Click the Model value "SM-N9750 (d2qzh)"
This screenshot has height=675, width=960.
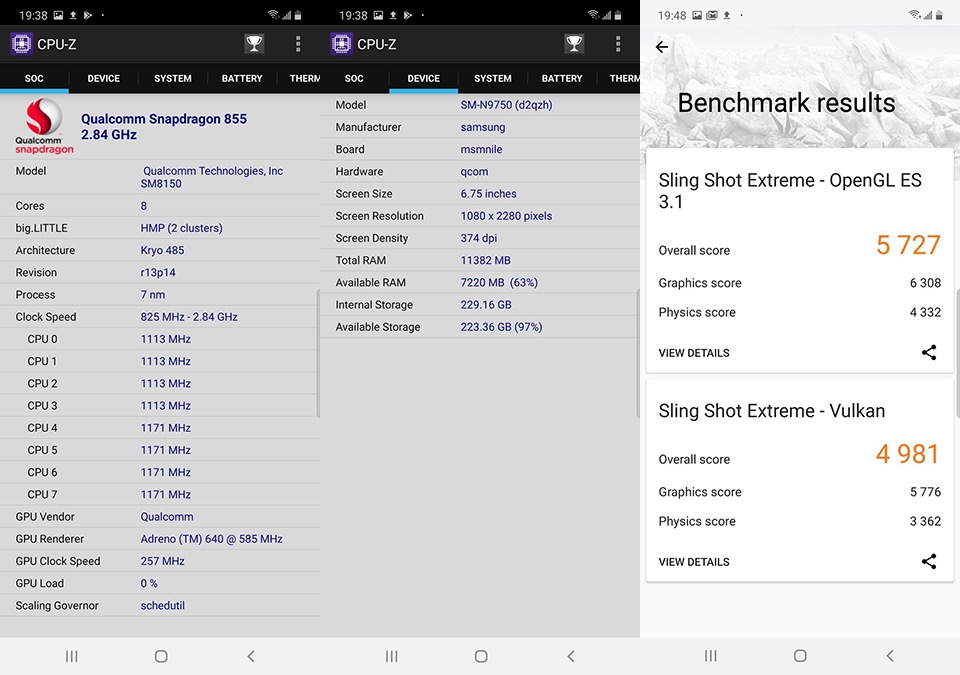point(506,105)
